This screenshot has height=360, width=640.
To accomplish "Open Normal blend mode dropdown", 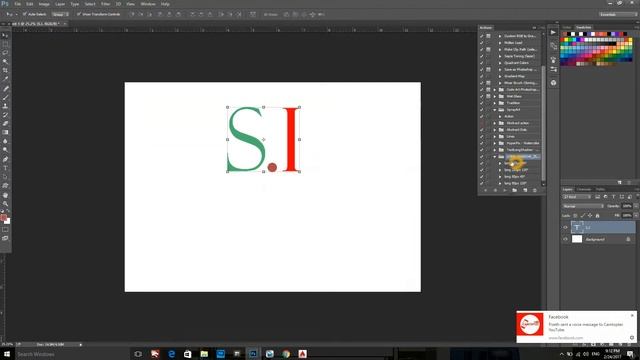I will click(x=583, y=206).
